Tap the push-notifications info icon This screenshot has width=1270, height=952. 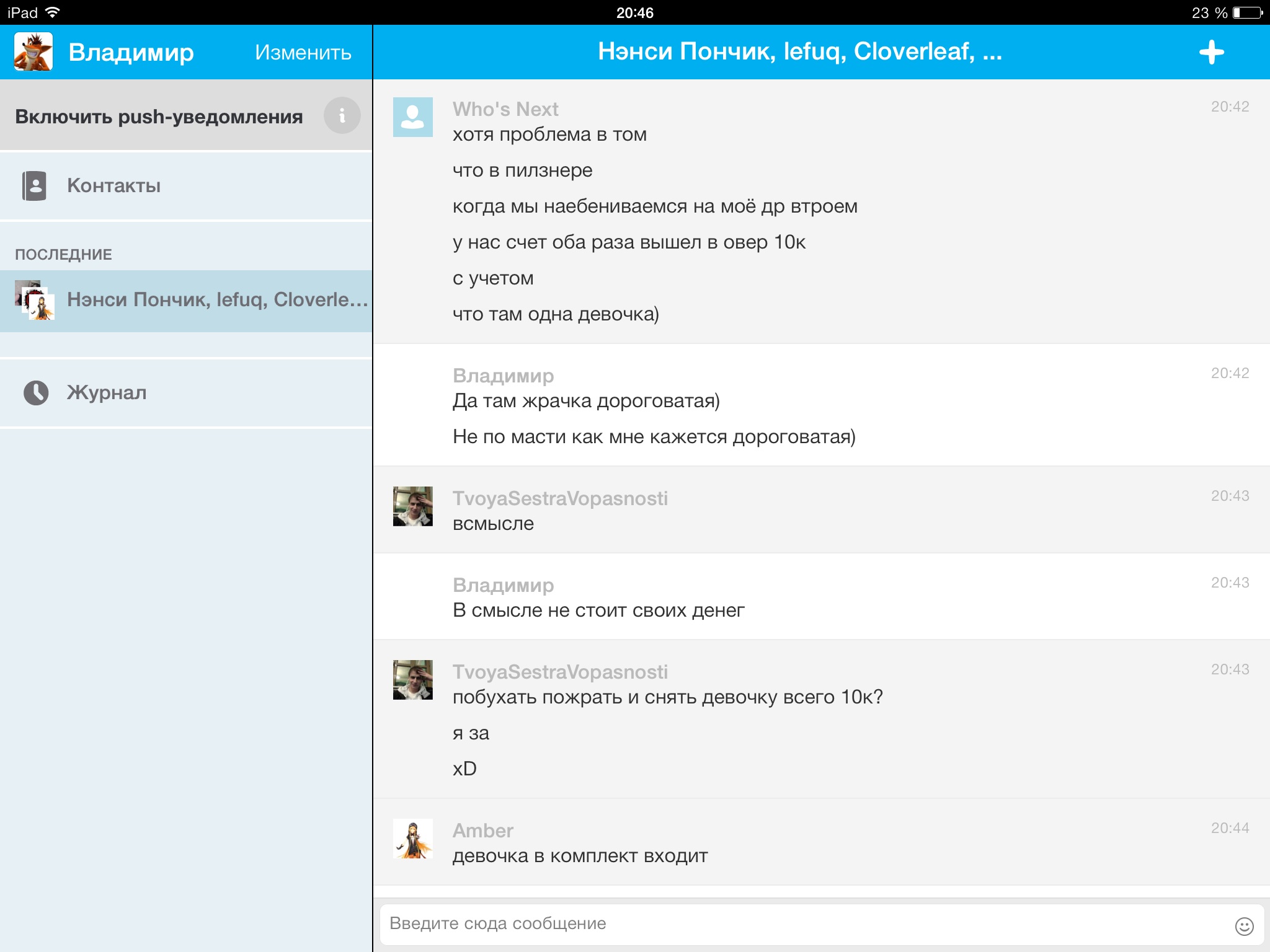click(x=342, y=115)
